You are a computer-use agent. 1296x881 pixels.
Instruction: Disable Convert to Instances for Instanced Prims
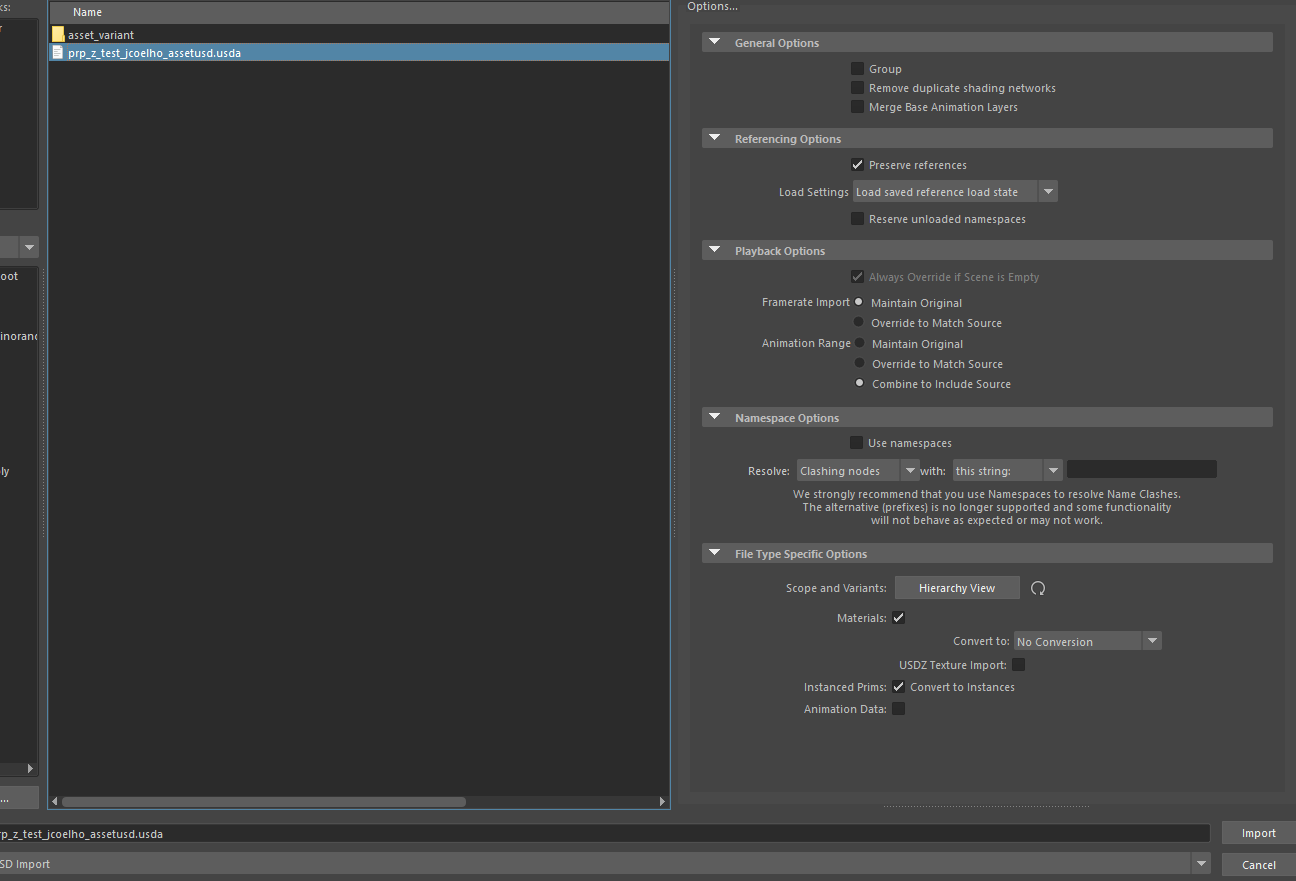click(x=898, y=686)
